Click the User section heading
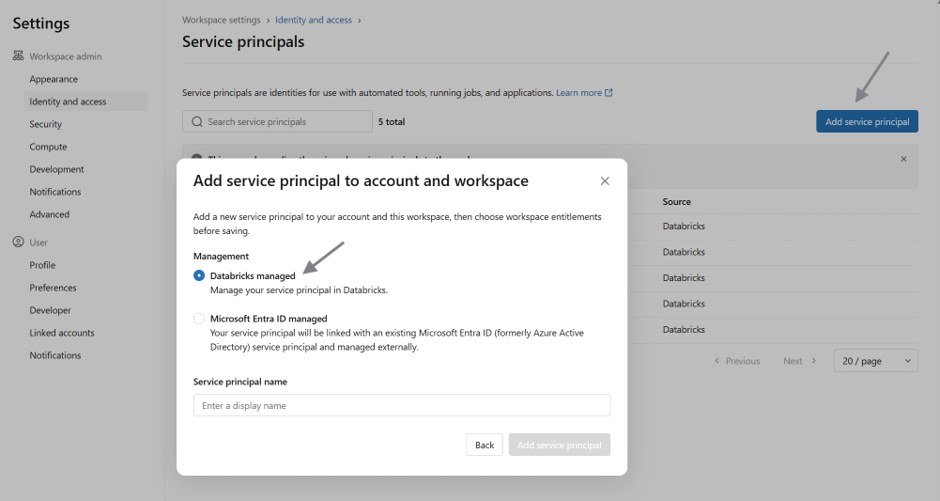Screen dimensions: 940x501 (38, 242)
